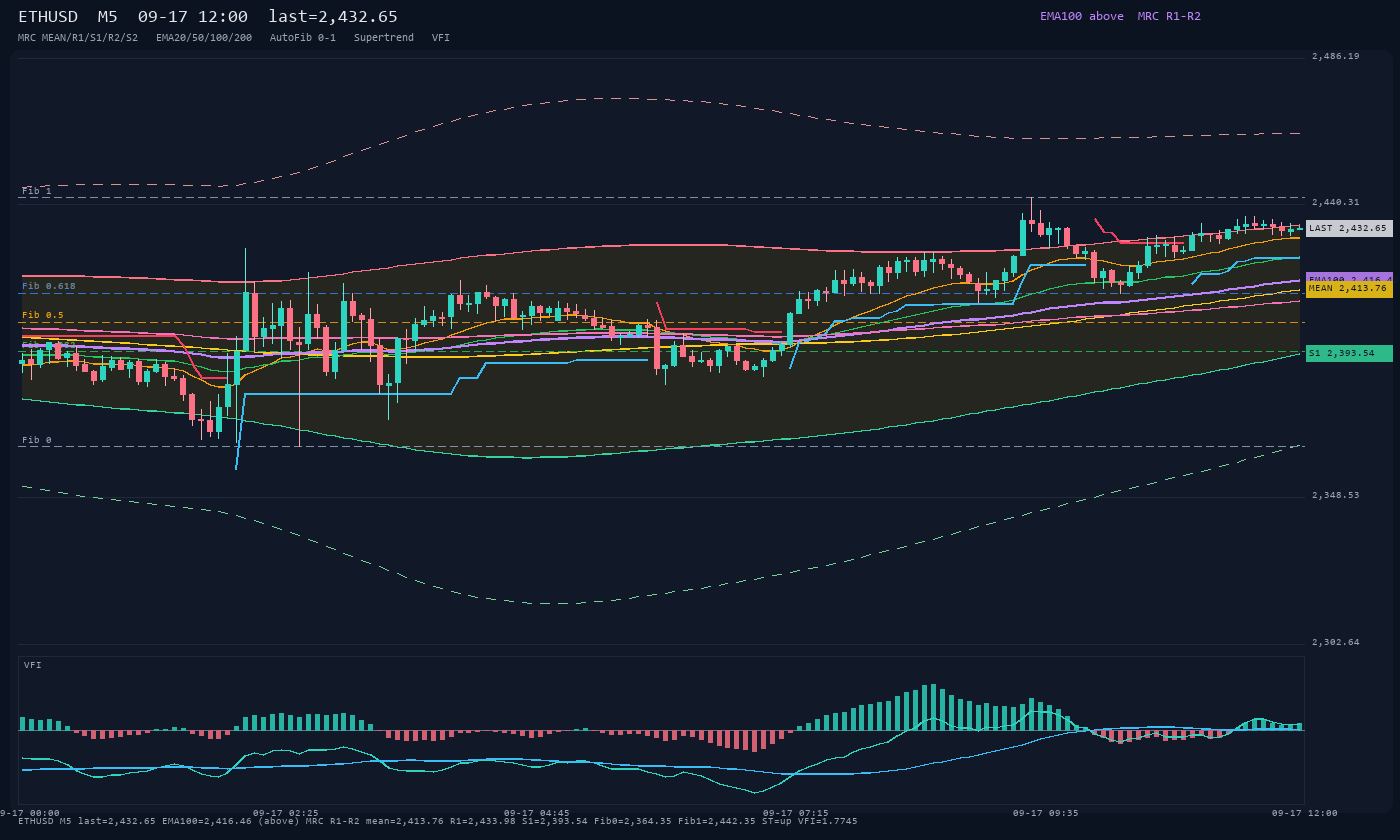Image resolution: width=1400 pixels, height=840 pixels.
Task: Click the 2,302.64 price axis label
Action: point(1336,642)
